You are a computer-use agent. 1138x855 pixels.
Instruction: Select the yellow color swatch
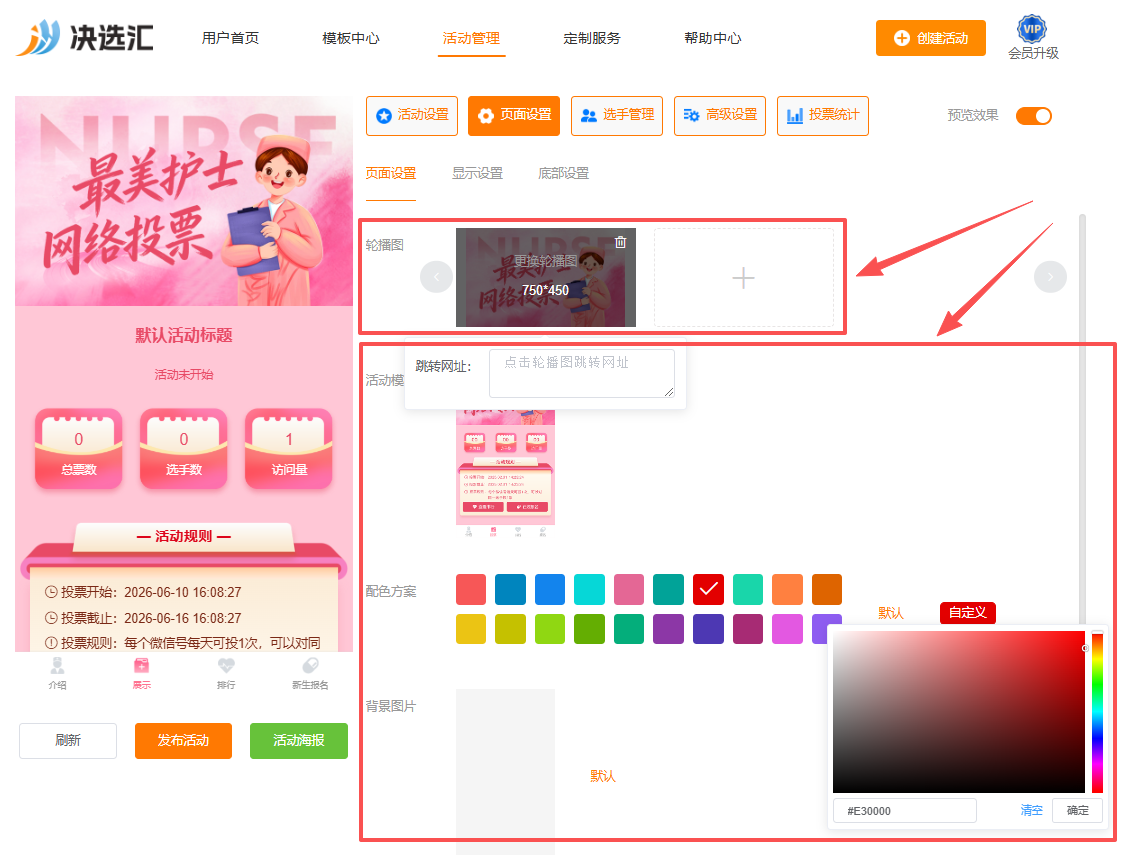coord(471,629)
